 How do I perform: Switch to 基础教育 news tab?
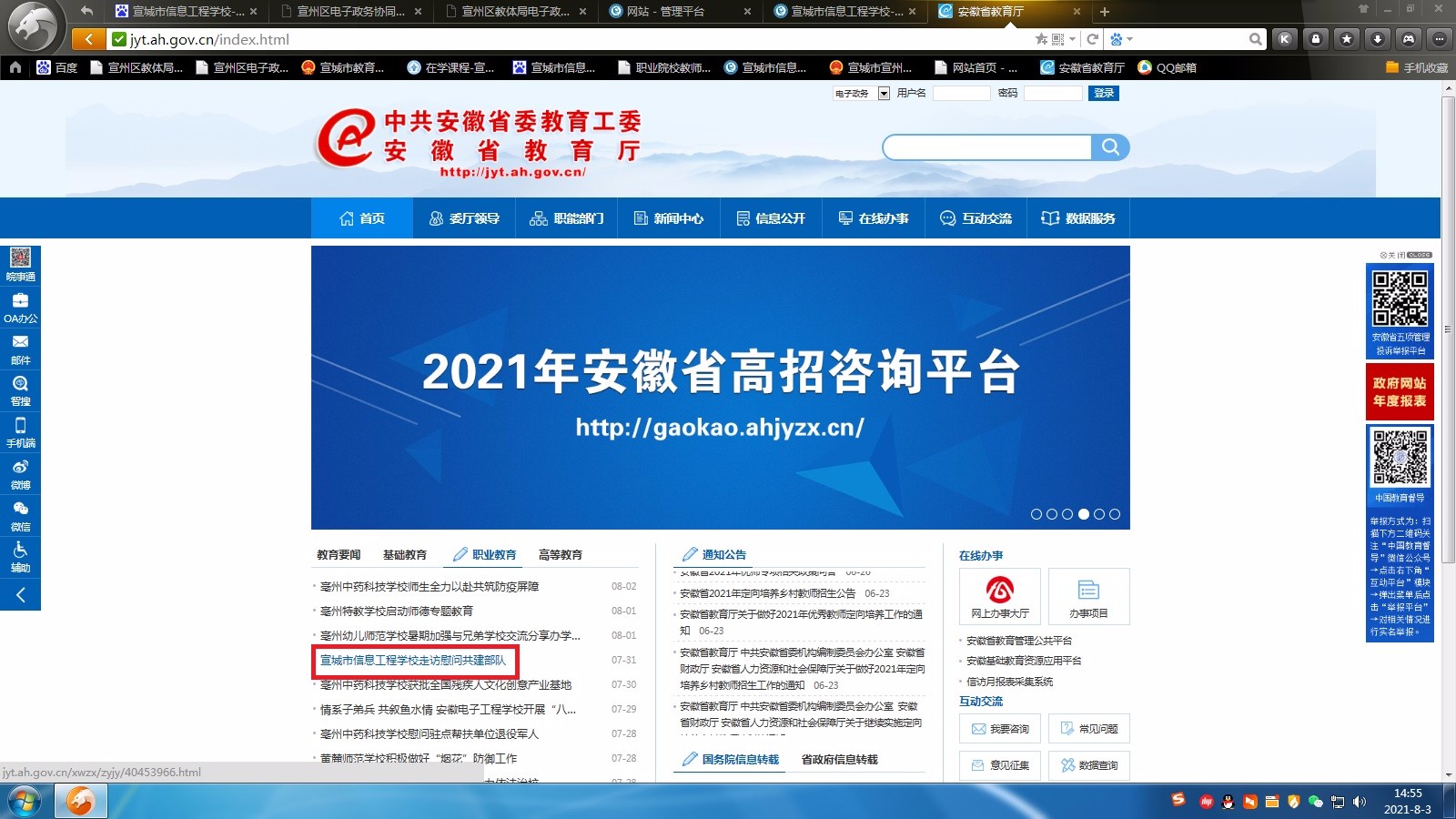(x=405, y=555)
